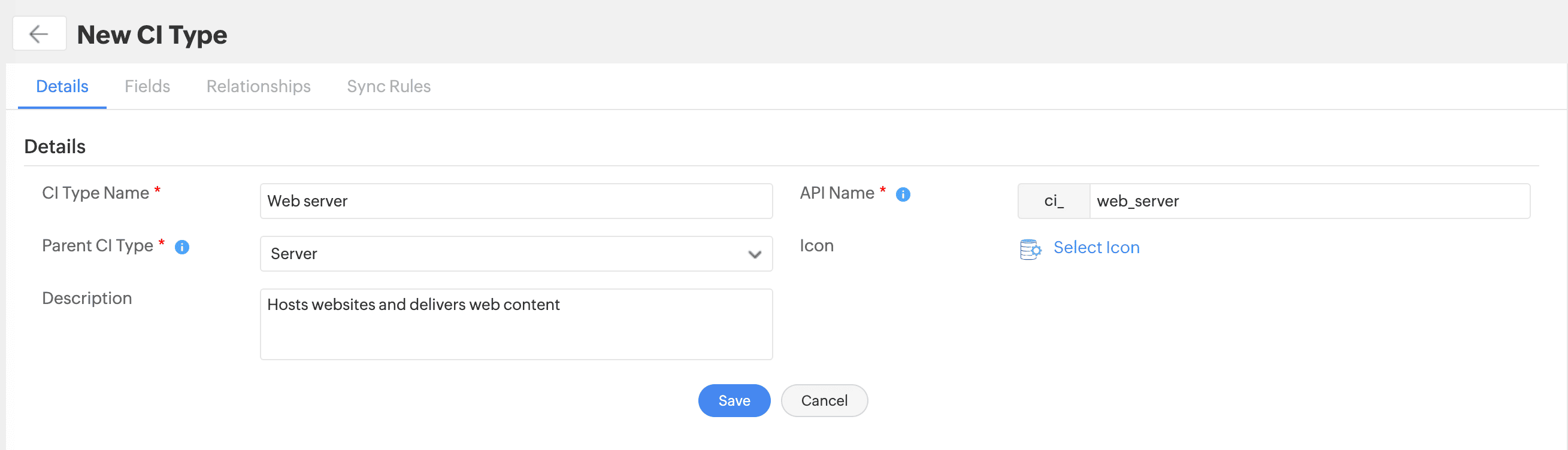
Task: Click the back arrow icon
Action: 39,34
